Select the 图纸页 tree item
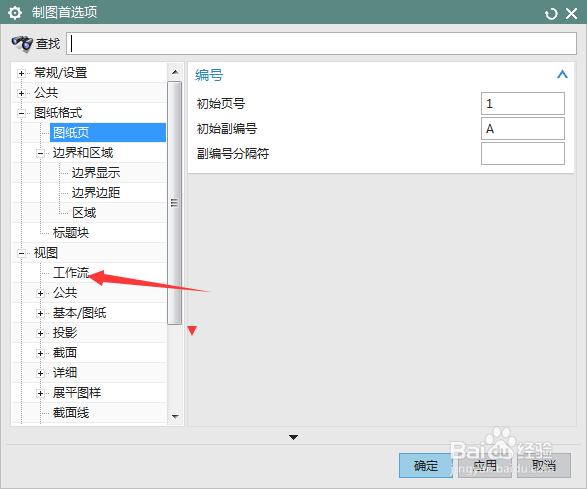 coord(108,133)
